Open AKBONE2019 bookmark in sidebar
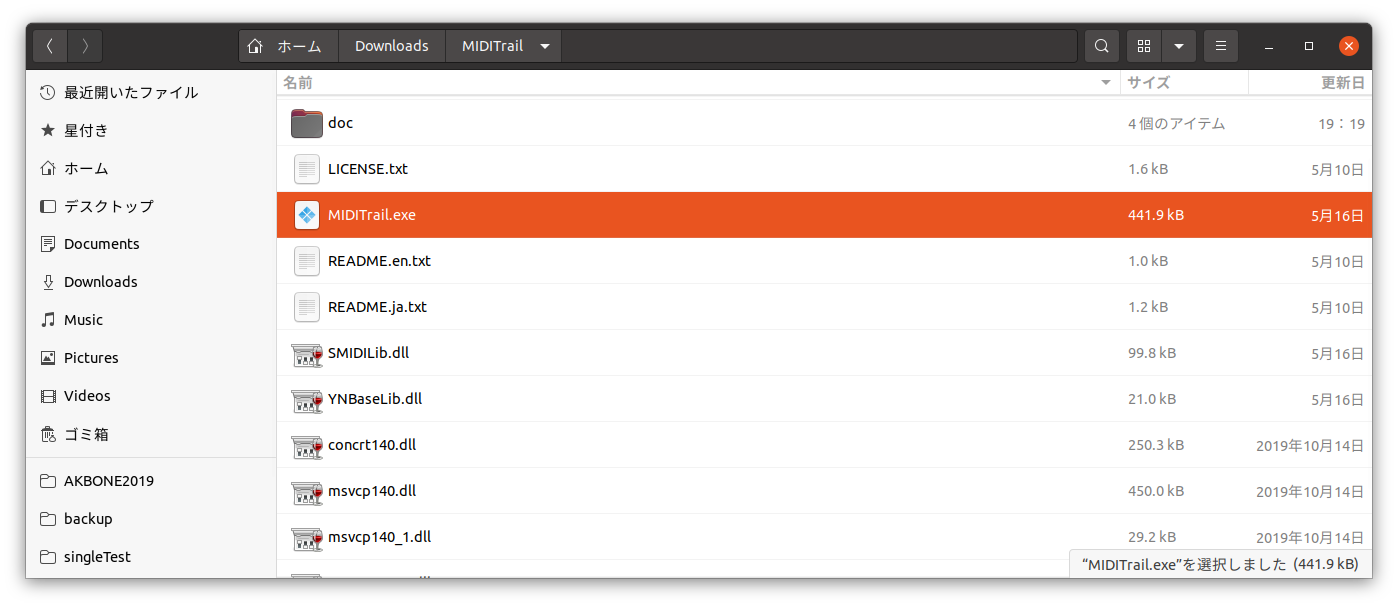The image size is (1398, 607). tap(151, 481)
